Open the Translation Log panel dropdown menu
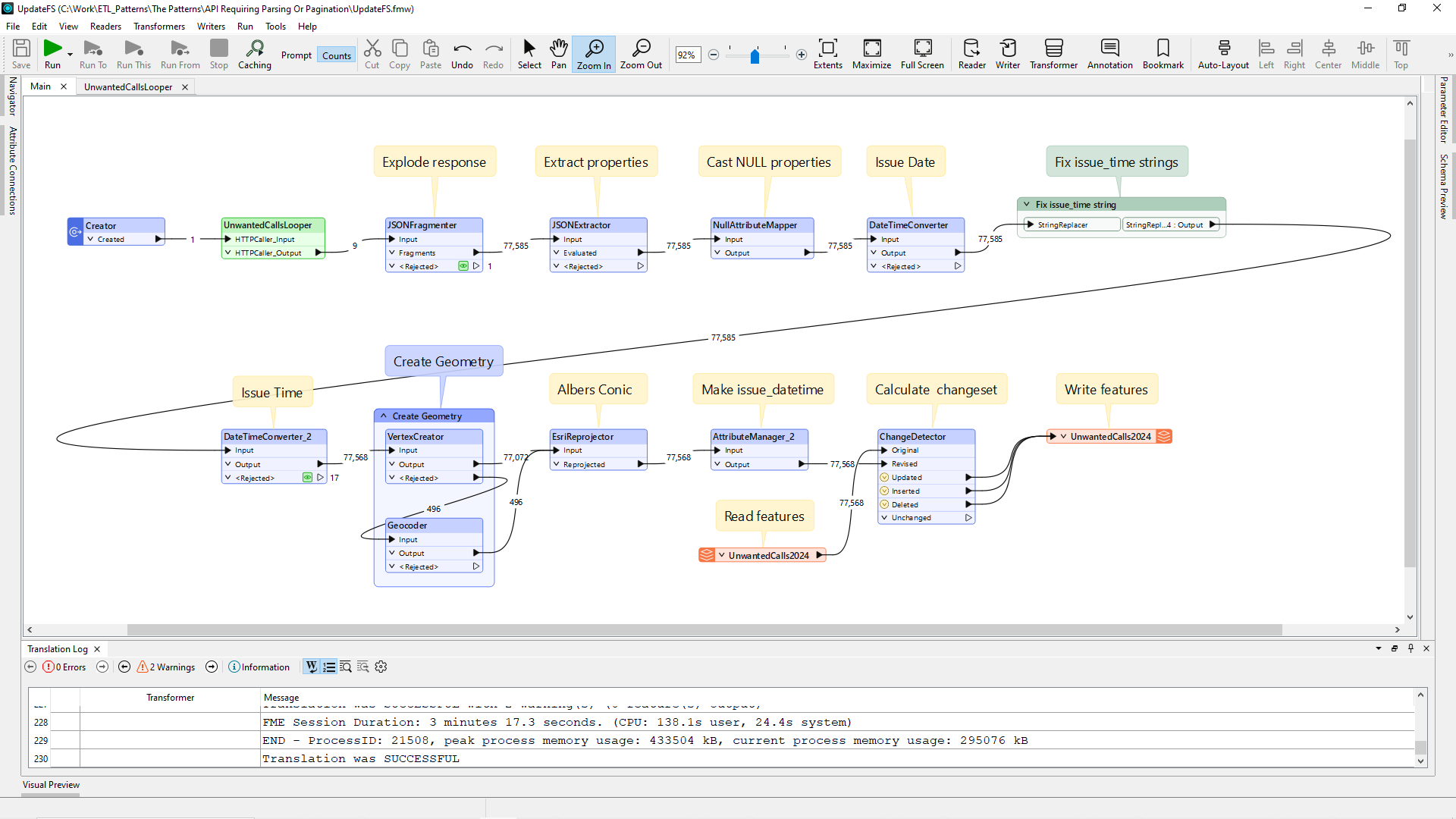 click(1379, 649)
